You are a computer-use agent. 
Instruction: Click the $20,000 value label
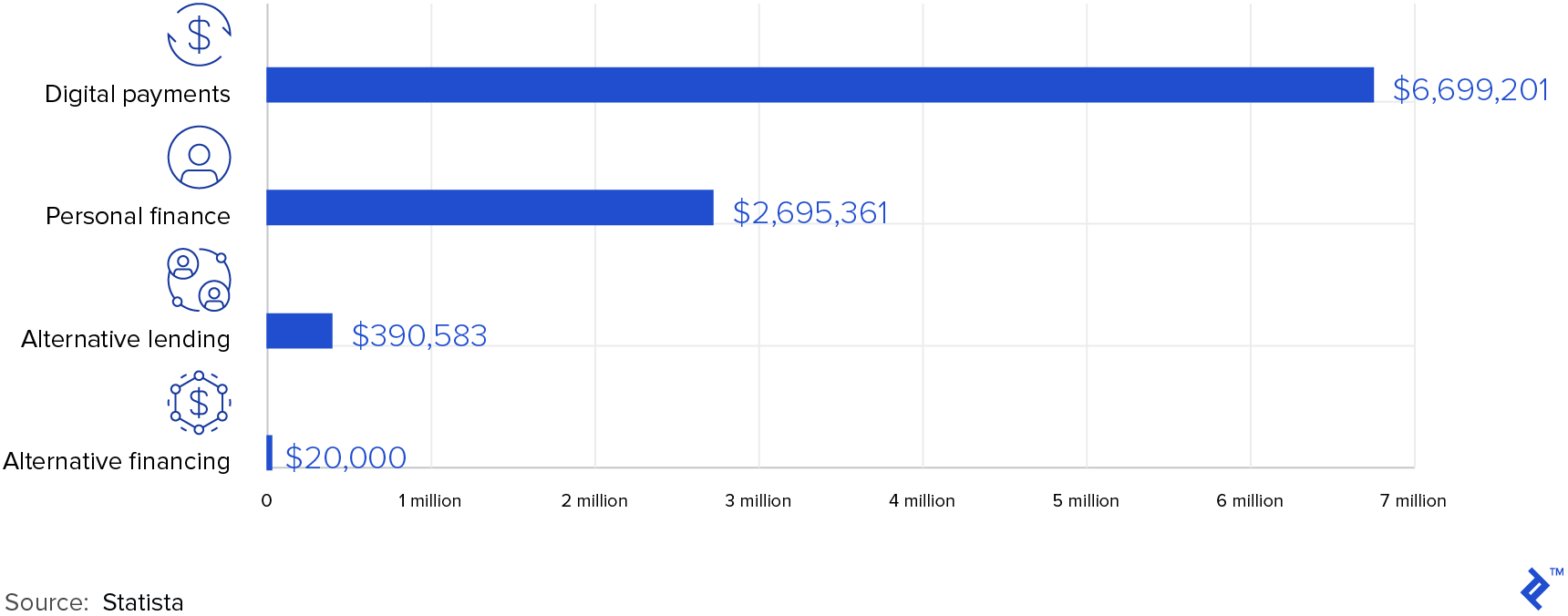tap(346, 457)
